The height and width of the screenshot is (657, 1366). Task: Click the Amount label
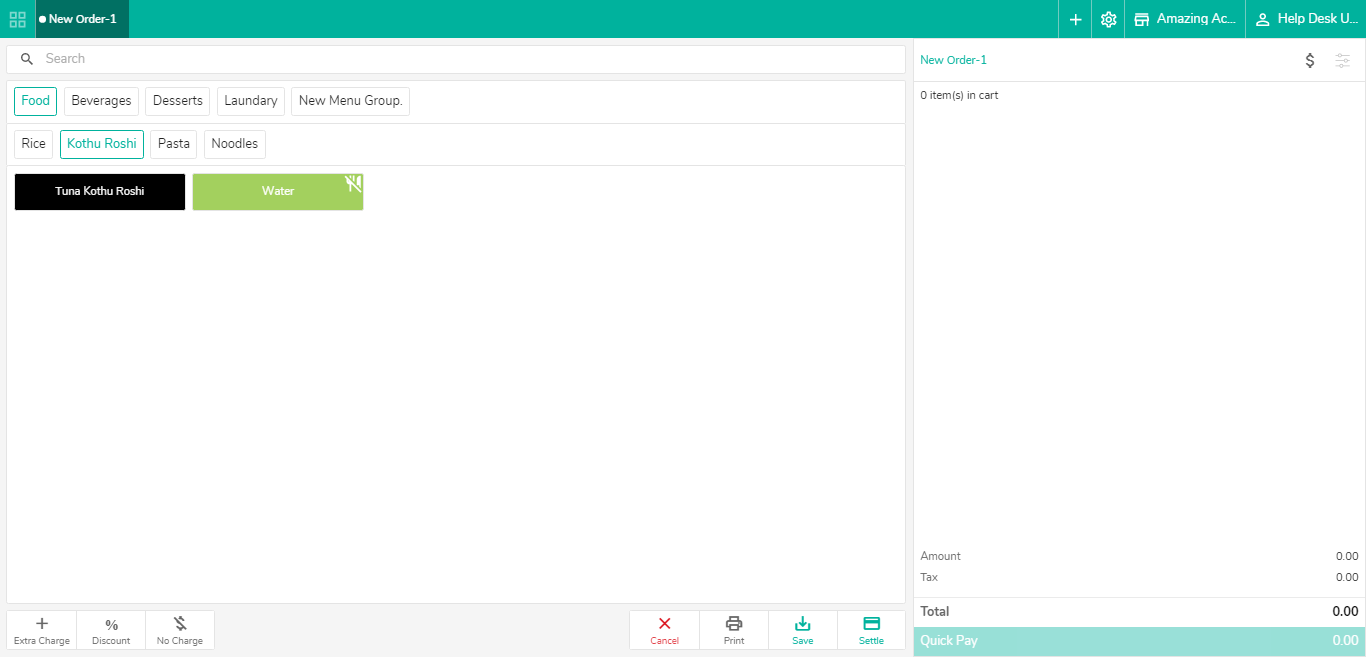pyautogui.click(x=941, y=556)
